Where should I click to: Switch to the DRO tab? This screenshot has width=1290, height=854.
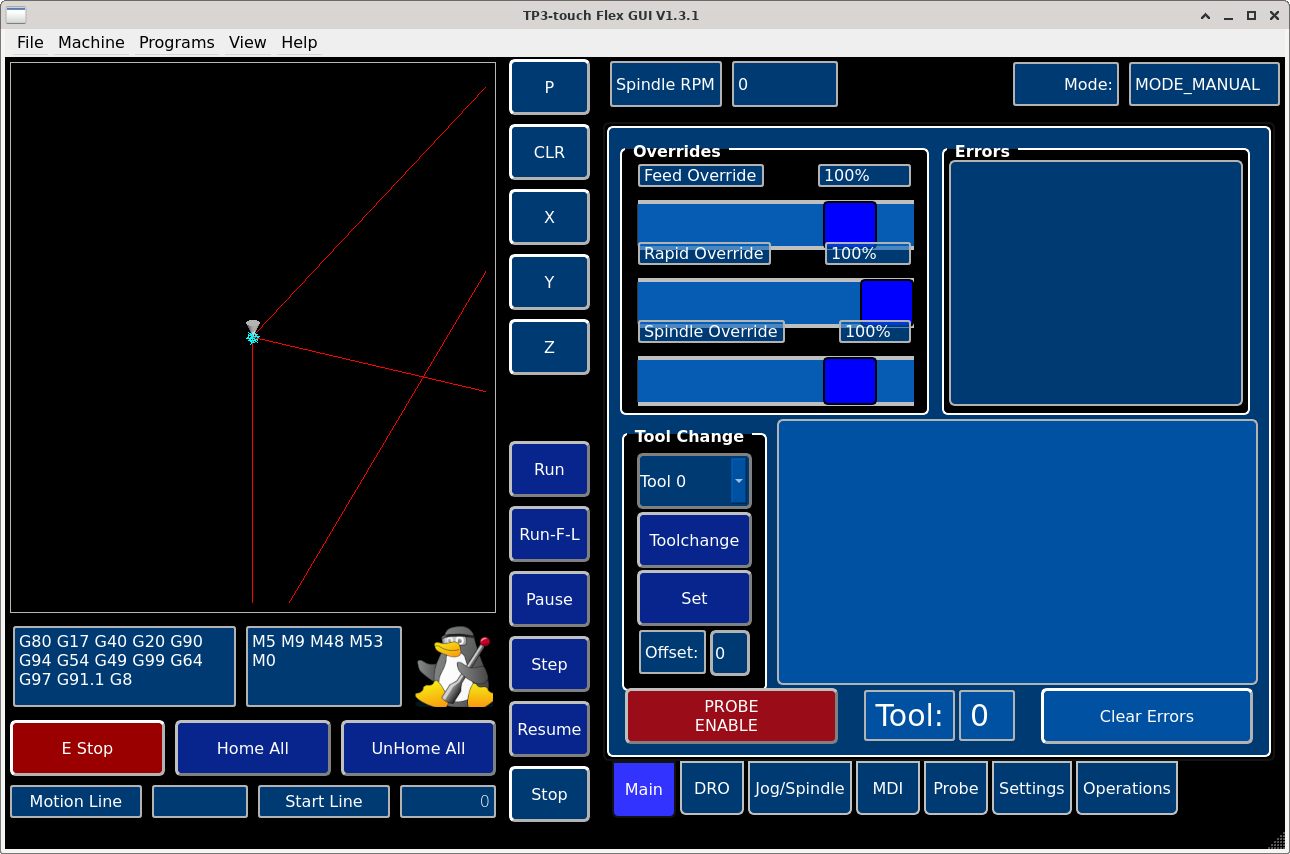tap(711, 788)
